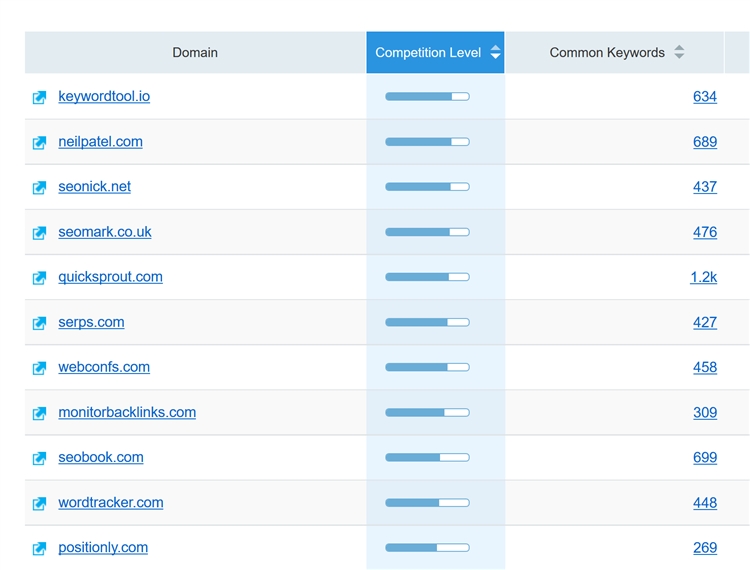View 269 common keywords for positionly.com
Screen dimensions: 750x570
click(705, 548)
